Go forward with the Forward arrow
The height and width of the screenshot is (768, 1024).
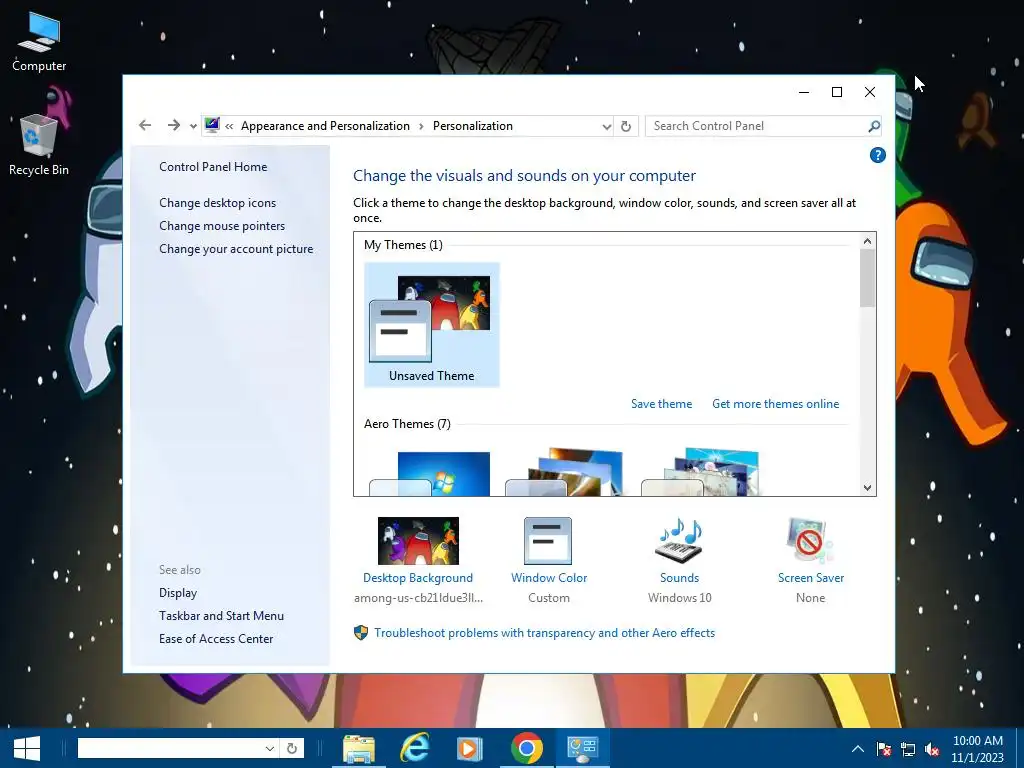pos(173,125)
